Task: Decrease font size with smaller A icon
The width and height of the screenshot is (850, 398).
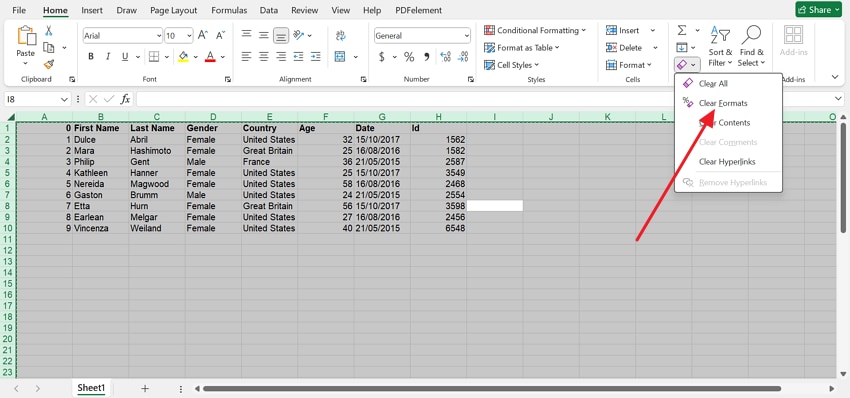Action: 220,36
